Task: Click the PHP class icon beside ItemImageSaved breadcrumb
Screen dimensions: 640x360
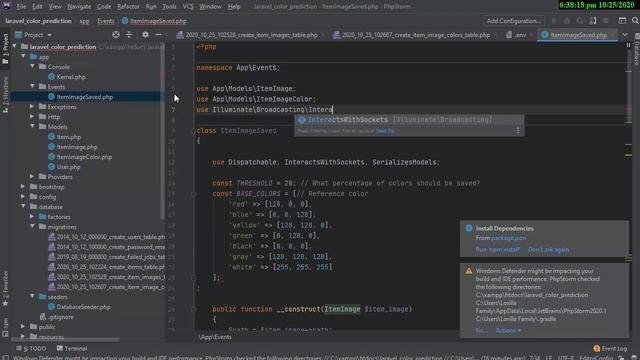Action: click(125, 21)
